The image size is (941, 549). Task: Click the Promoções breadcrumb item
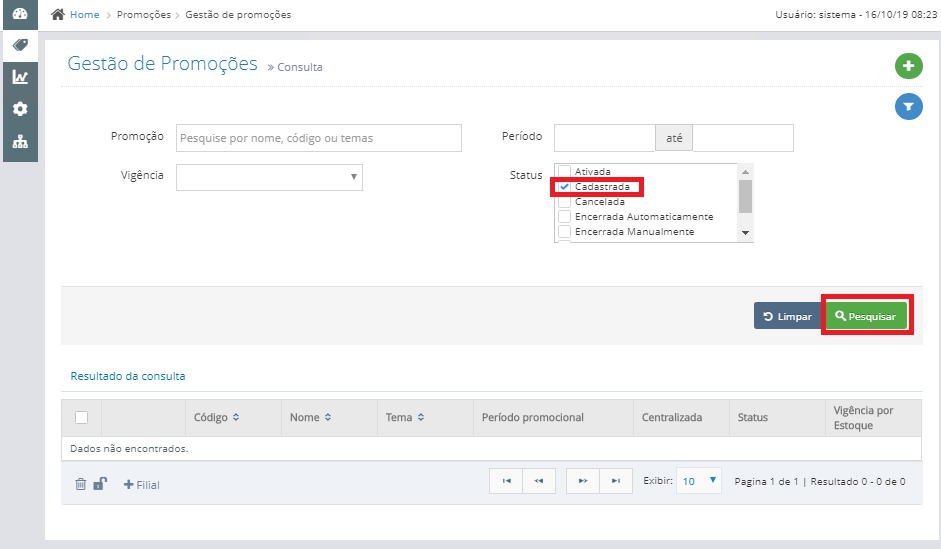pyautogui.click(x=143, y=14)
